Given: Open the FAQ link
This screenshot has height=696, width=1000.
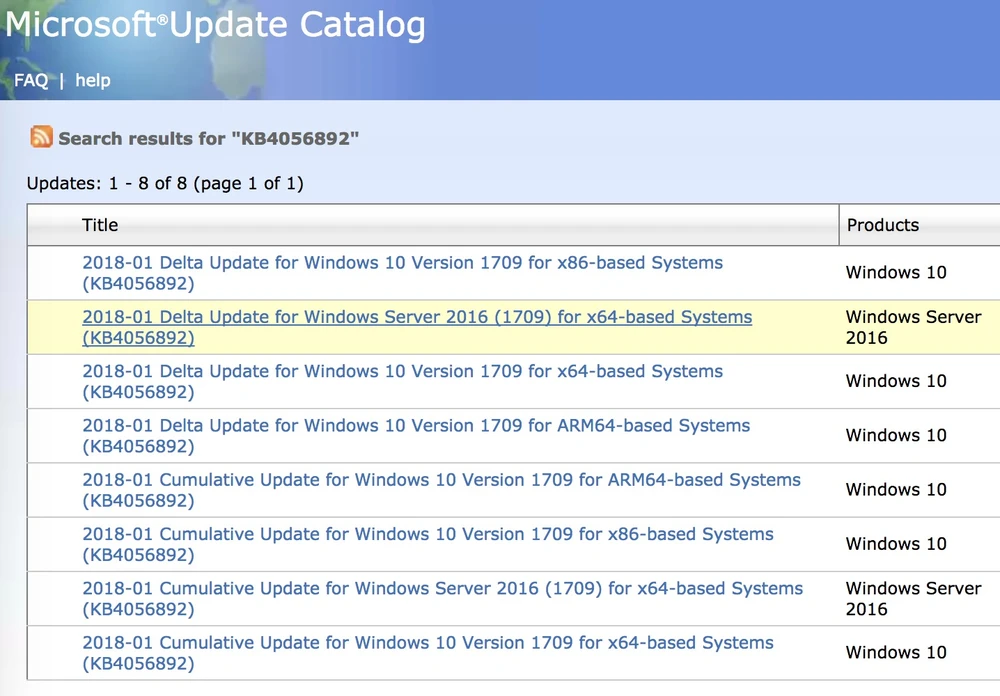Looking at the screenshot, I should (x=31, y=80).
